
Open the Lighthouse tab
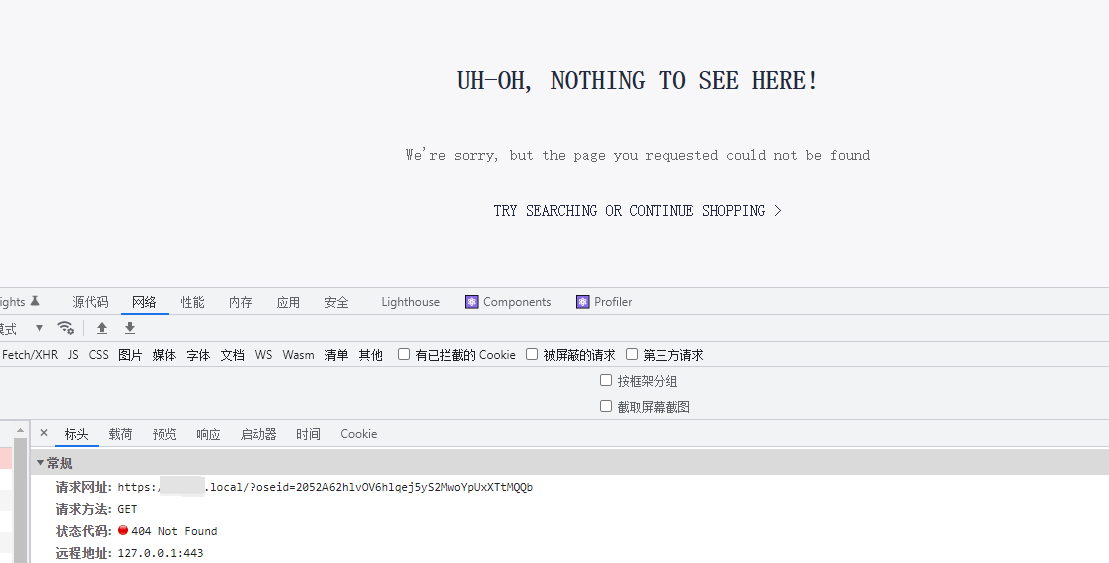click(x=411, y=302)
